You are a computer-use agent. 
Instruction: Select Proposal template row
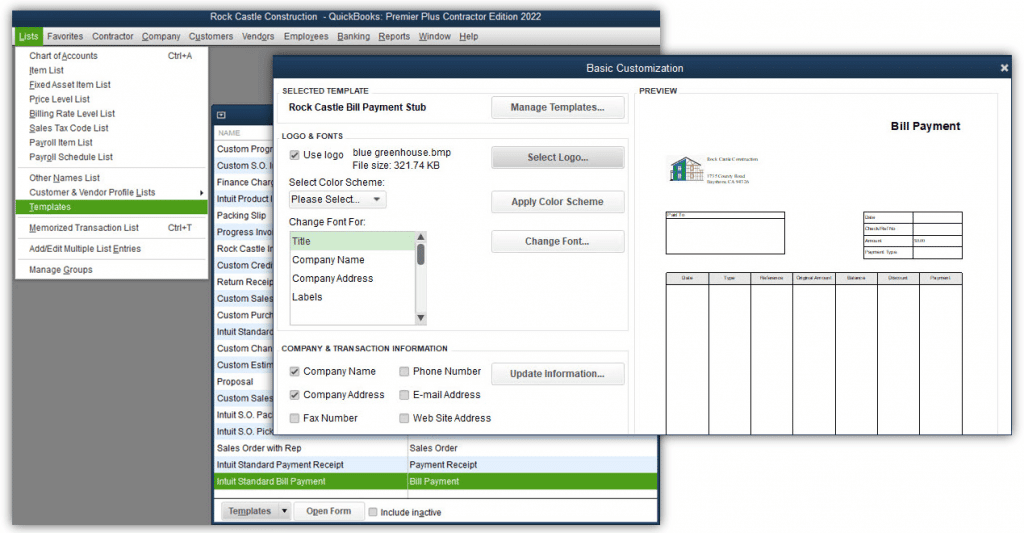[244, 381]
